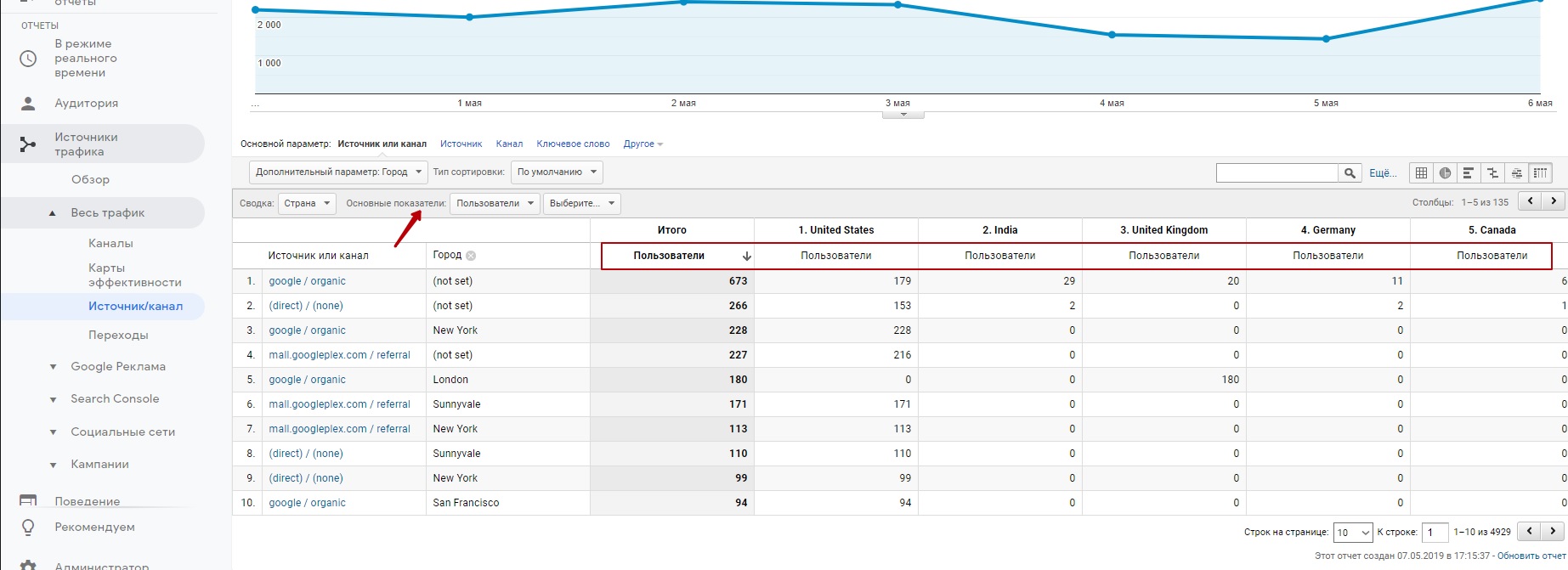Image resolution: width=1568 pixels, height=570 pixels.
Task: Switch primary dimension to Канал
Action: click(510, 144)
